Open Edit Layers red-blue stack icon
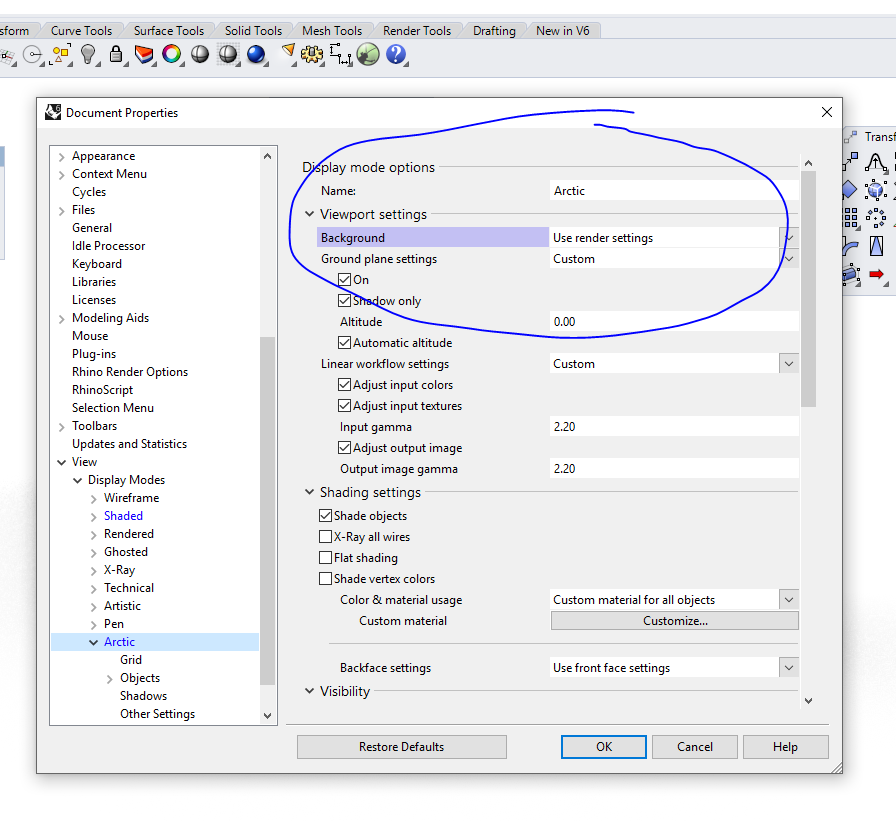896x821 pixels. (144, 55)
